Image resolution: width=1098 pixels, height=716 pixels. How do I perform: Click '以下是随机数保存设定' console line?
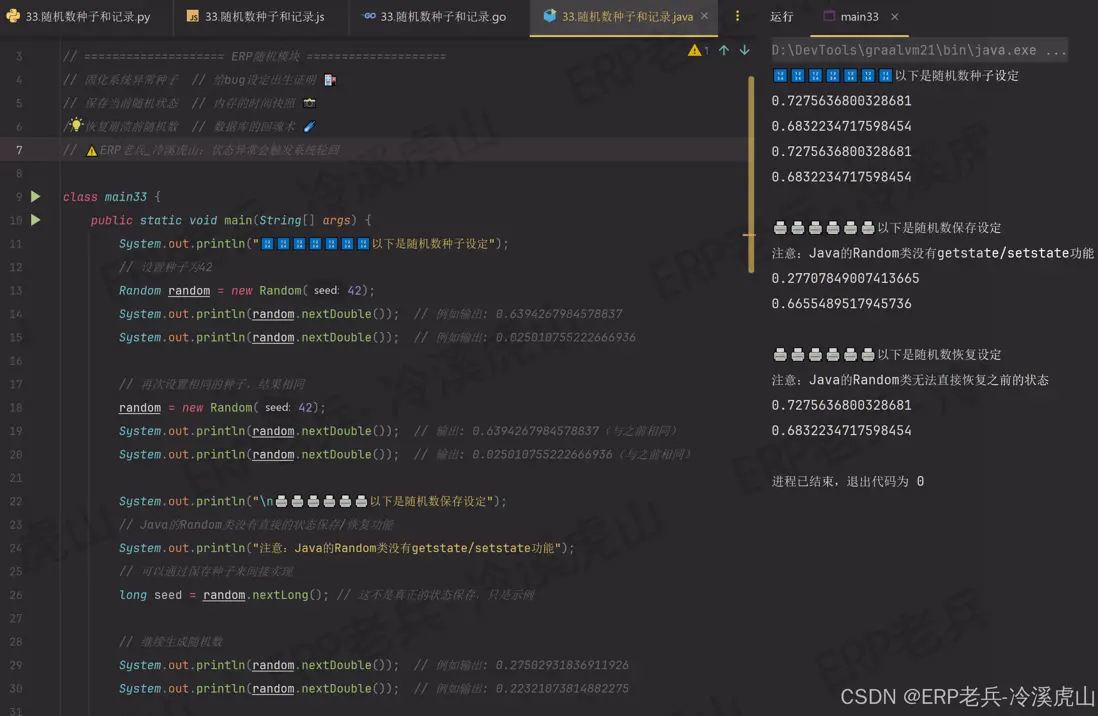pos(887,228)
